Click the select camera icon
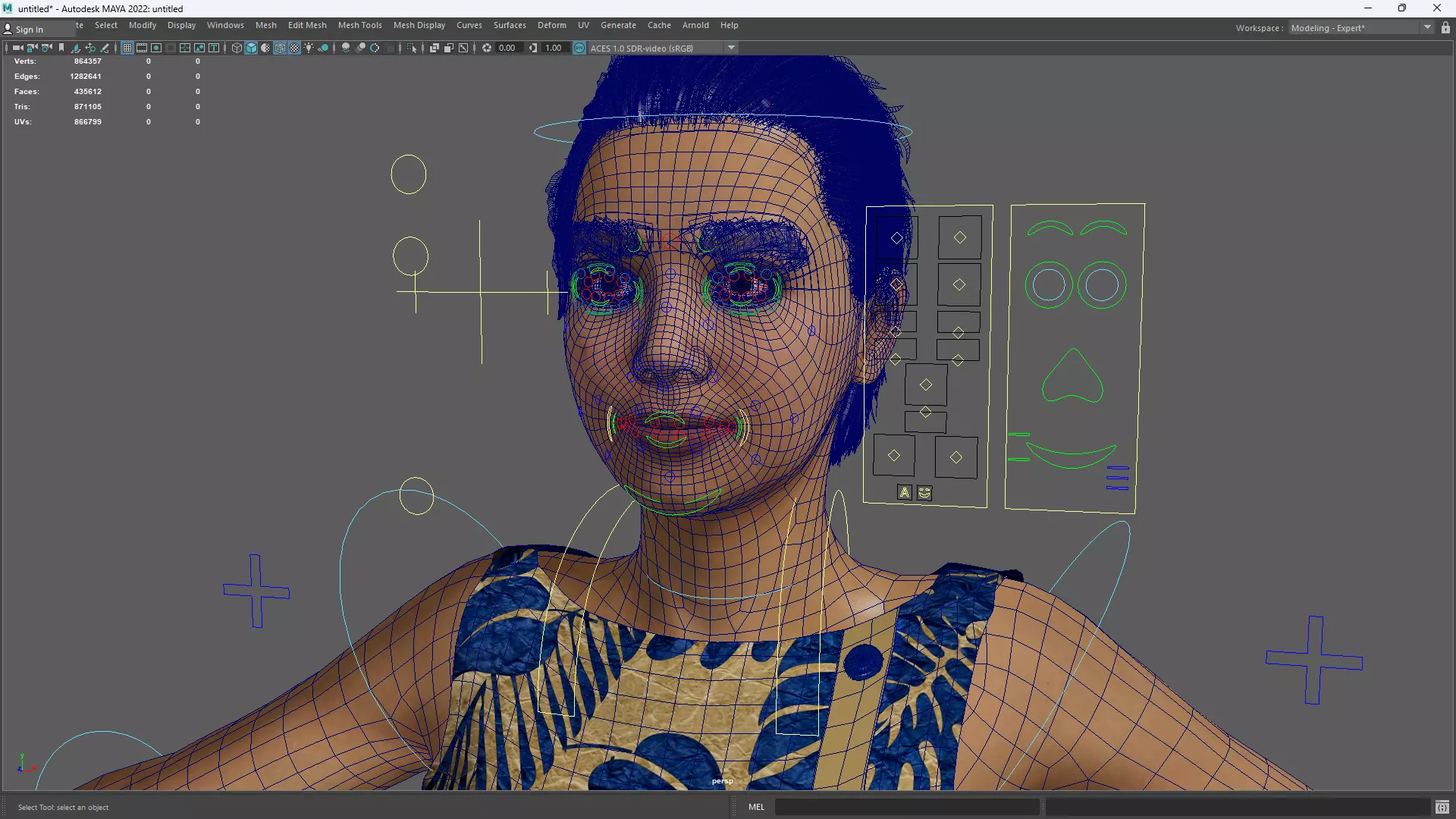The height and width of the screenshot is (819, 1456). (x=17, y=48)
